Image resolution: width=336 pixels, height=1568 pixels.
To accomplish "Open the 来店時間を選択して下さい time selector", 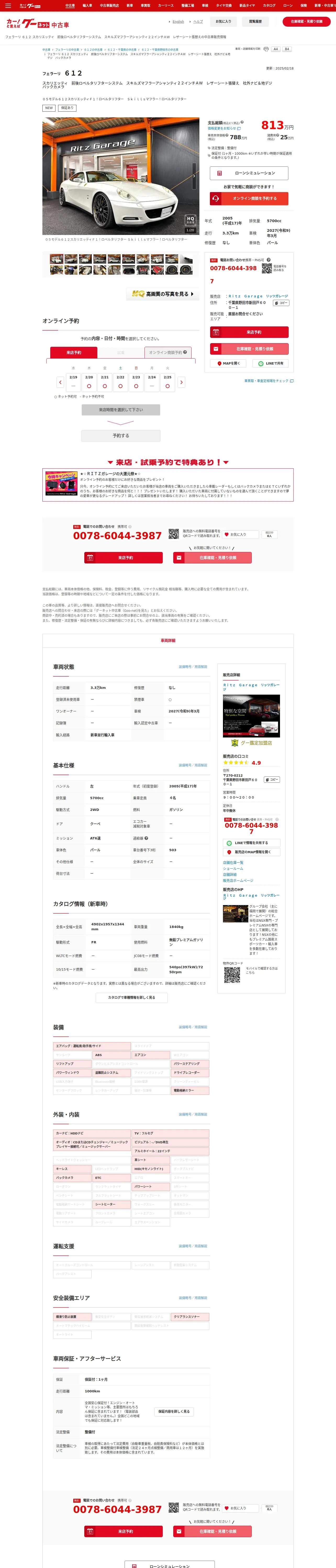I will (x=121, y=410).
